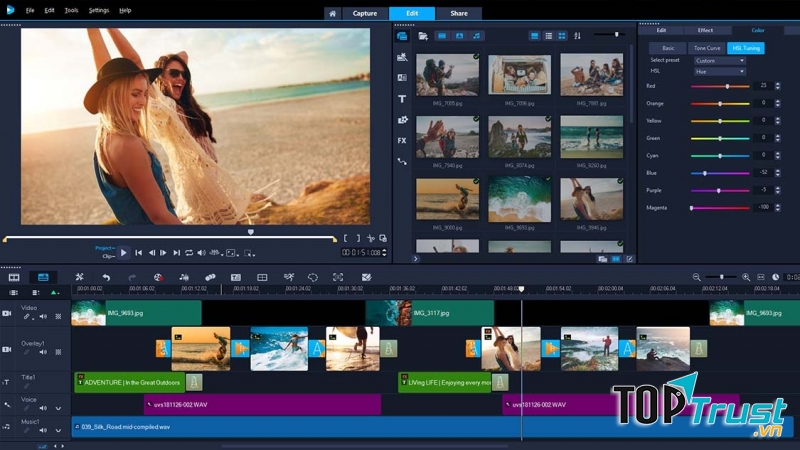Viewport: 800px width, 450px height.
Task: Open the Mask Creator icon
Action: coord(313,277)
